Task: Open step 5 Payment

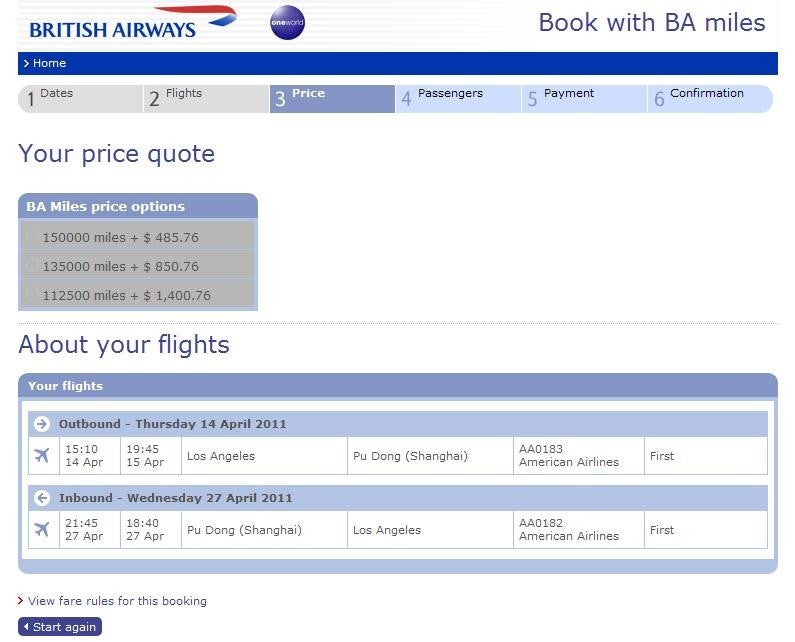Action: 584,99
